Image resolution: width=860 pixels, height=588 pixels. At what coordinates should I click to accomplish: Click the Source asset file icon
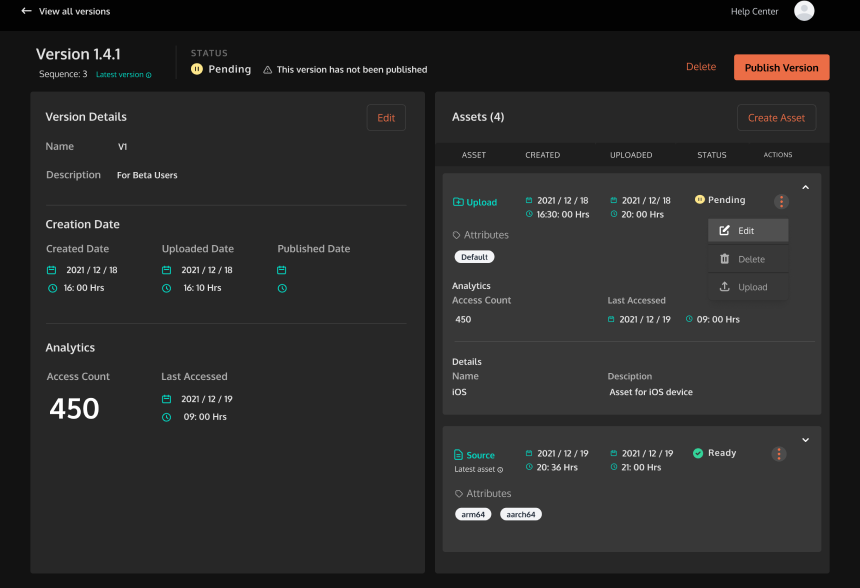(x=458, y=455)
